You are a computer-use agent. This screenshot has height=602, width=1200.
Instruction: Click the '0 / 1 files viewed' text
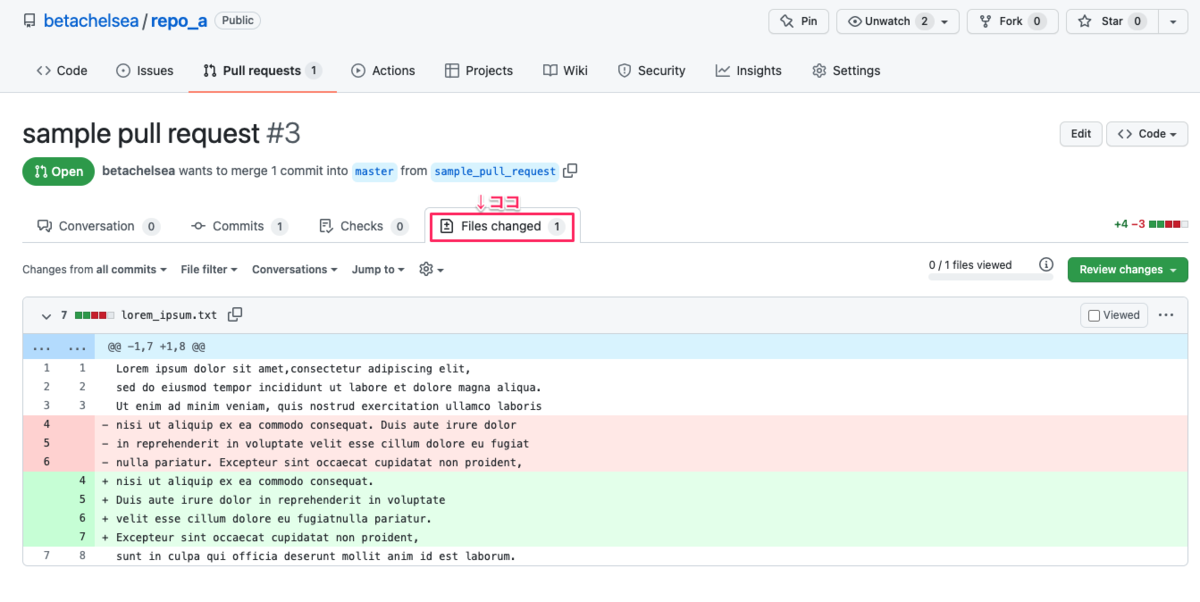click(970, 265)
